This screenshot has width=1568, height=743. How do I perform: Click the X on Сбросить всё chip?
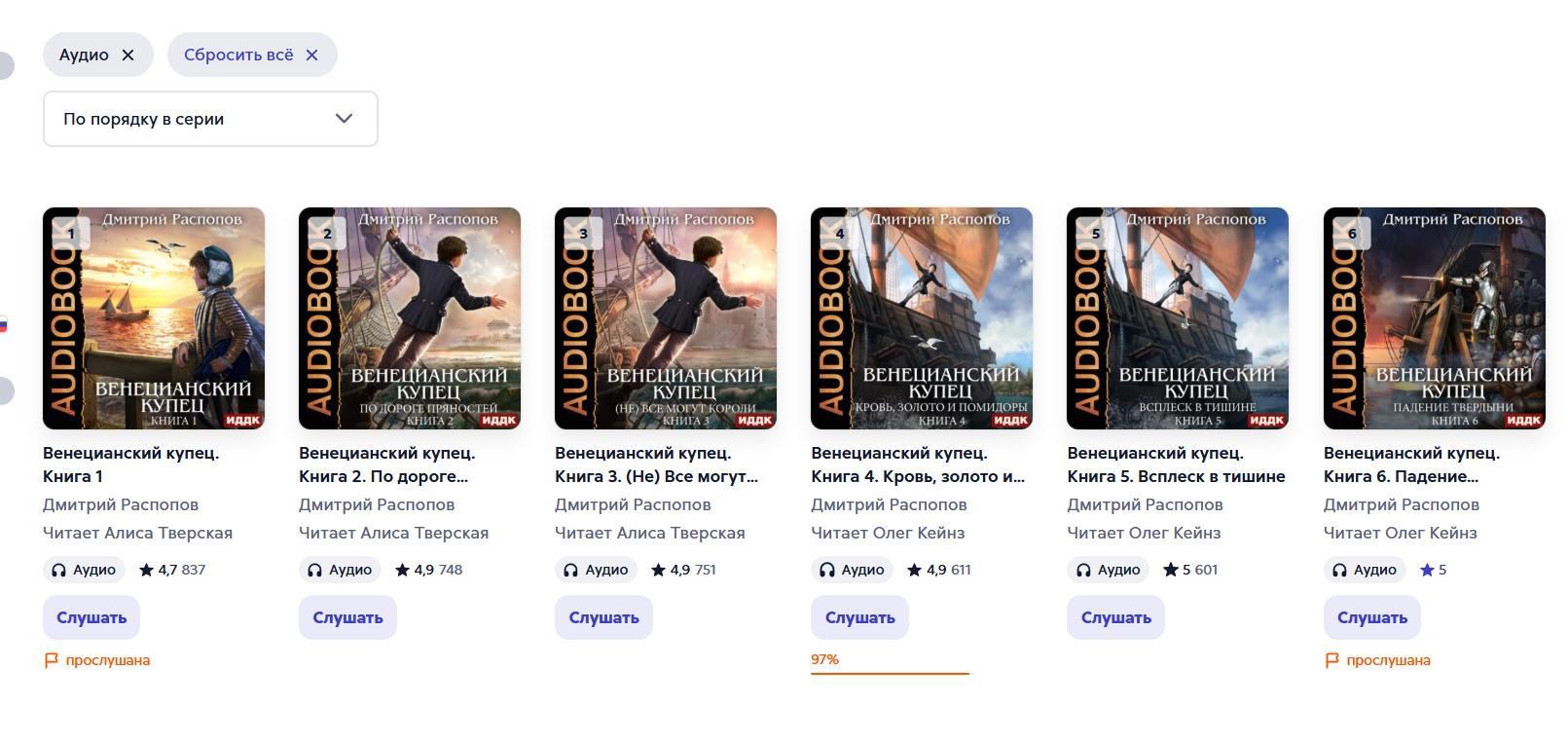pyautogui.click(x=311, y=55)
